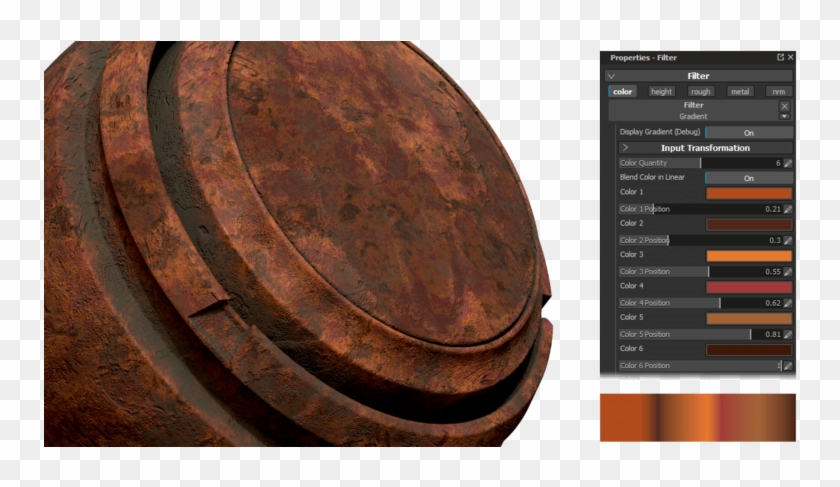Edit Color 2 Position with pencil icon
The image size is (840, 487).
tap(788, 240)
